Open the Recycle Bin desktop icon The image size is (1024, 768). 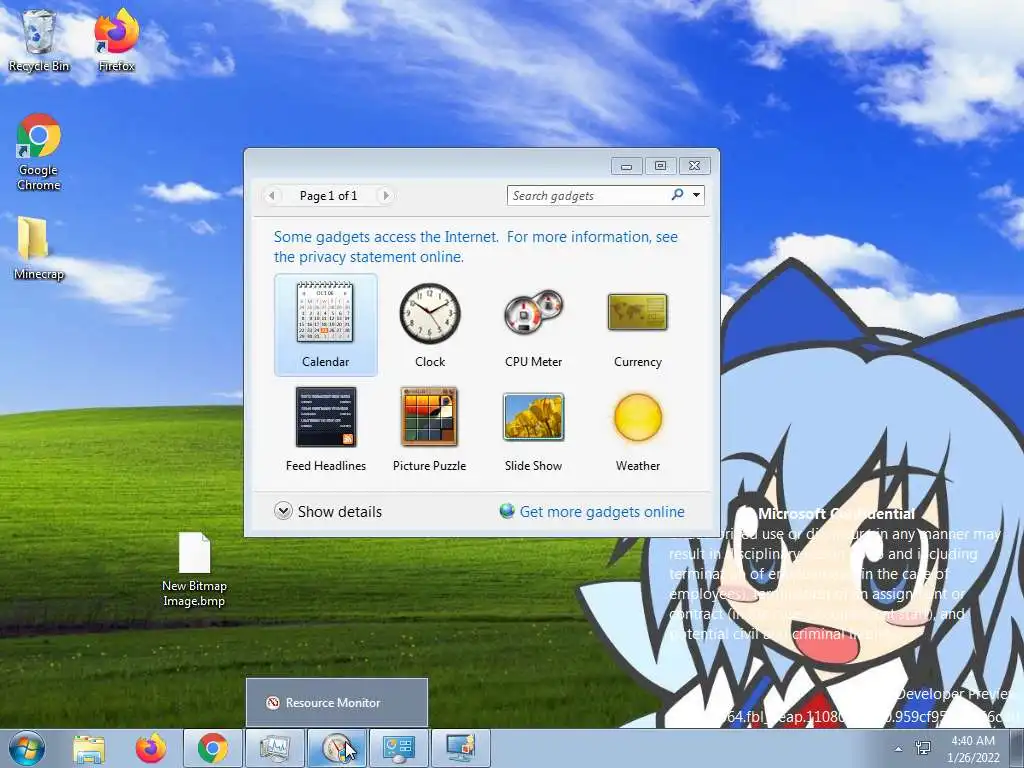coord(39,41)
